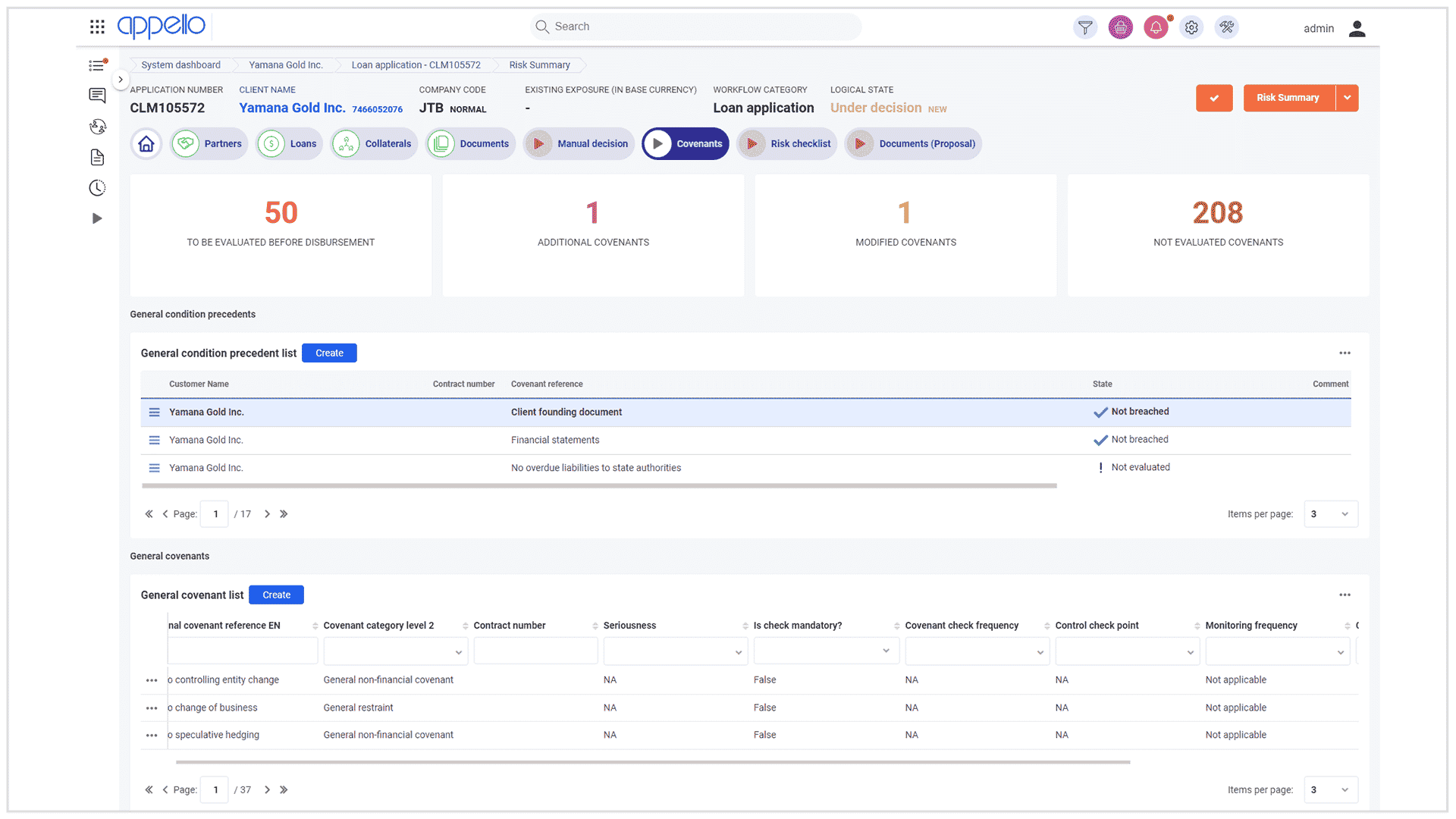1456x819 pixels.
Task: Open Covenant check frequency filter dropdown
Action: [977, 652]
